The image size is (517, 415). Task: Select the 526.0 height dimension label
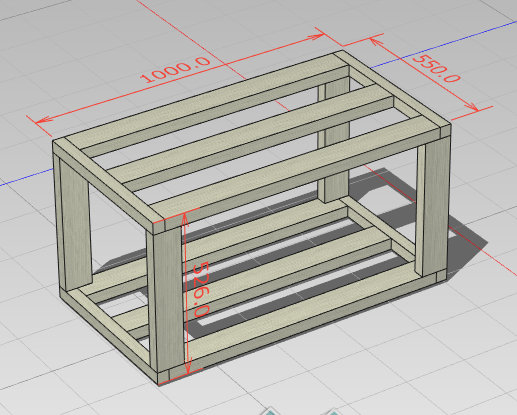(x=201, y=289)
